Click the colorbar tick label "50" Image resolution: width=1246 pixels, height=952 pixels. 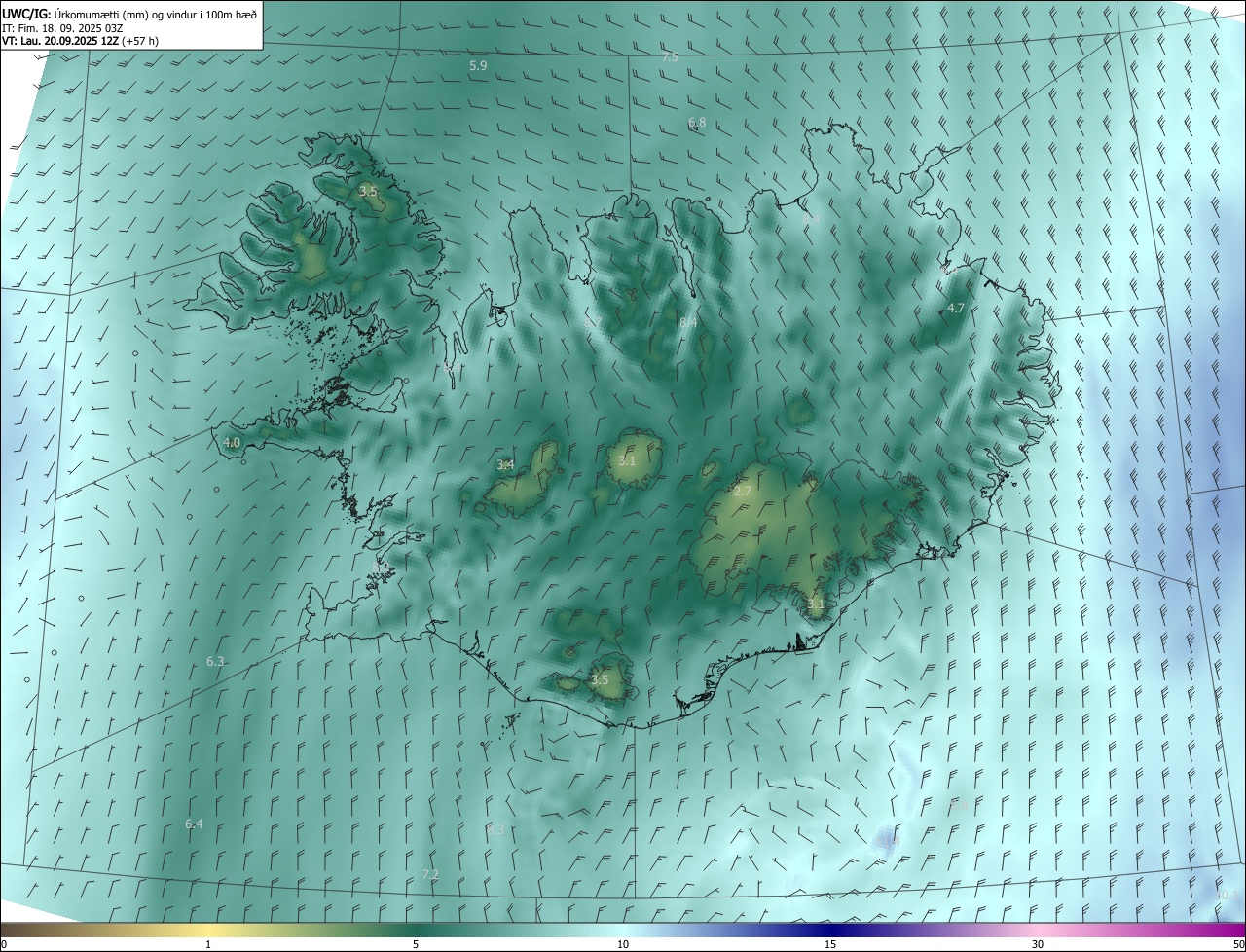tap(1238, 944)
